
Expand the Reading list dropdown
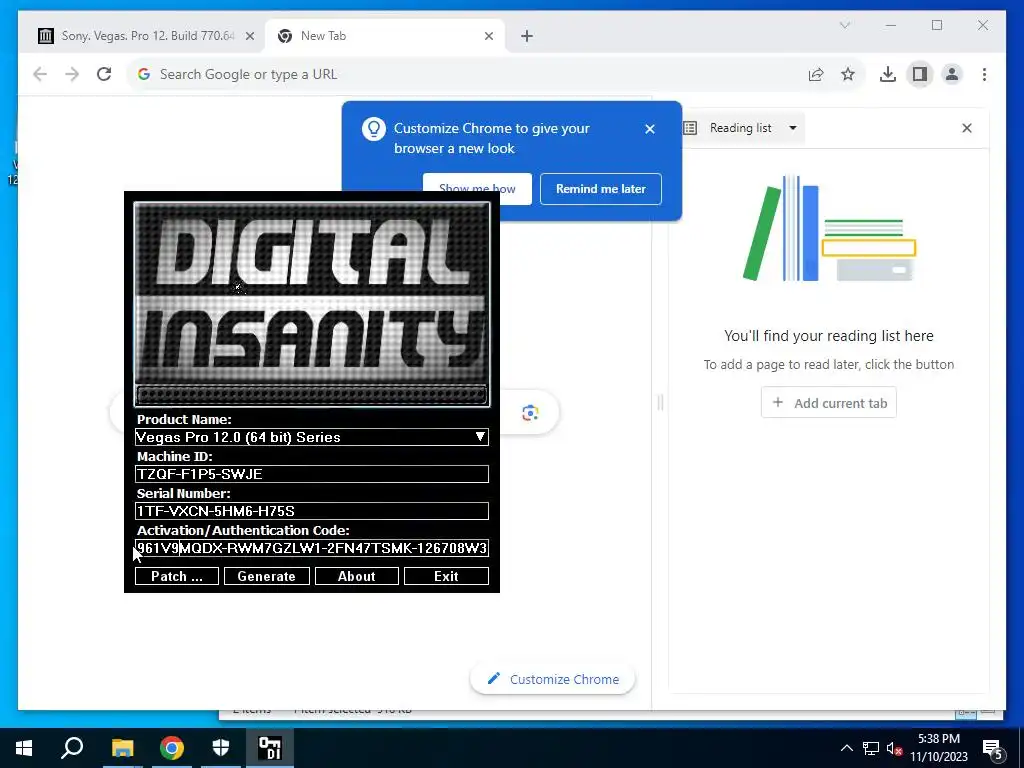coord(793,128)
